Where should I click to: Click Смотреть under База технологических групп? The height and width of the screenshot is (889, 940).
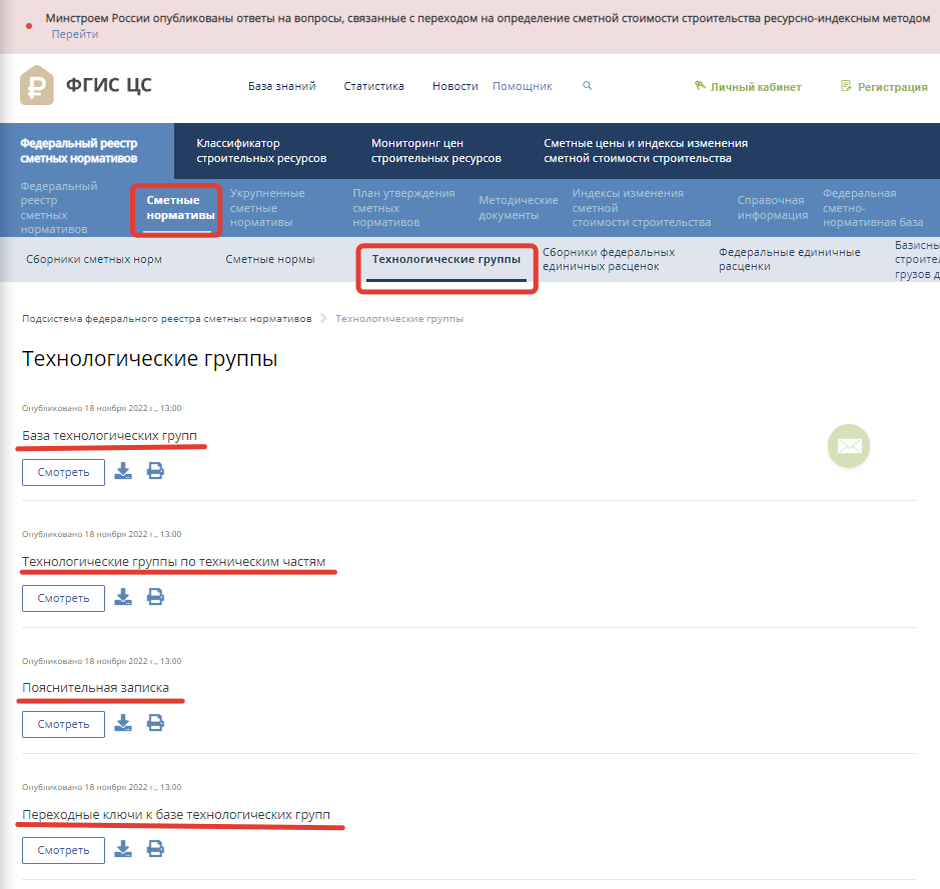(x=64, y=472)
